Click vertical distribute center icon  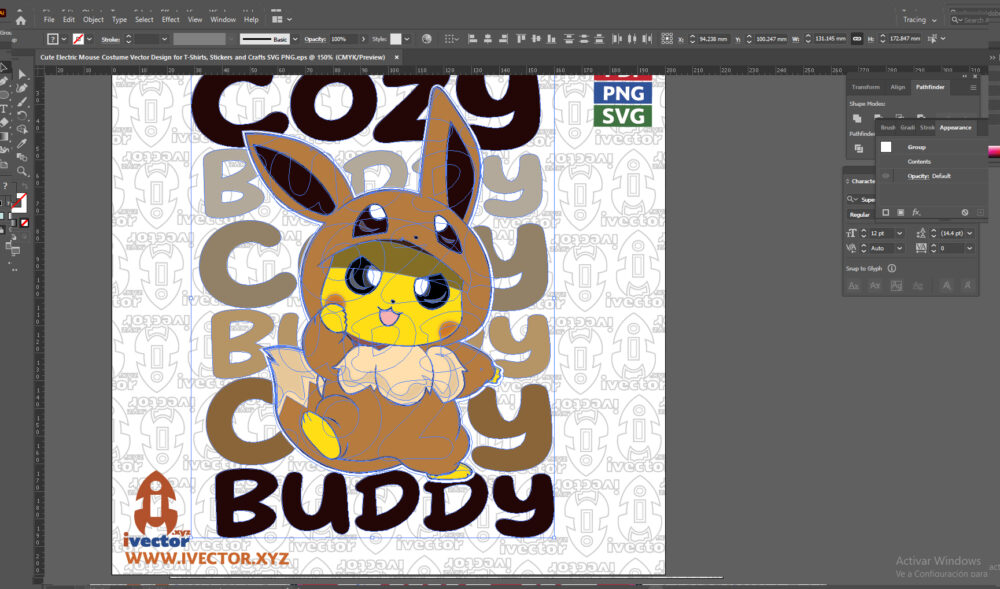[584, 39]
